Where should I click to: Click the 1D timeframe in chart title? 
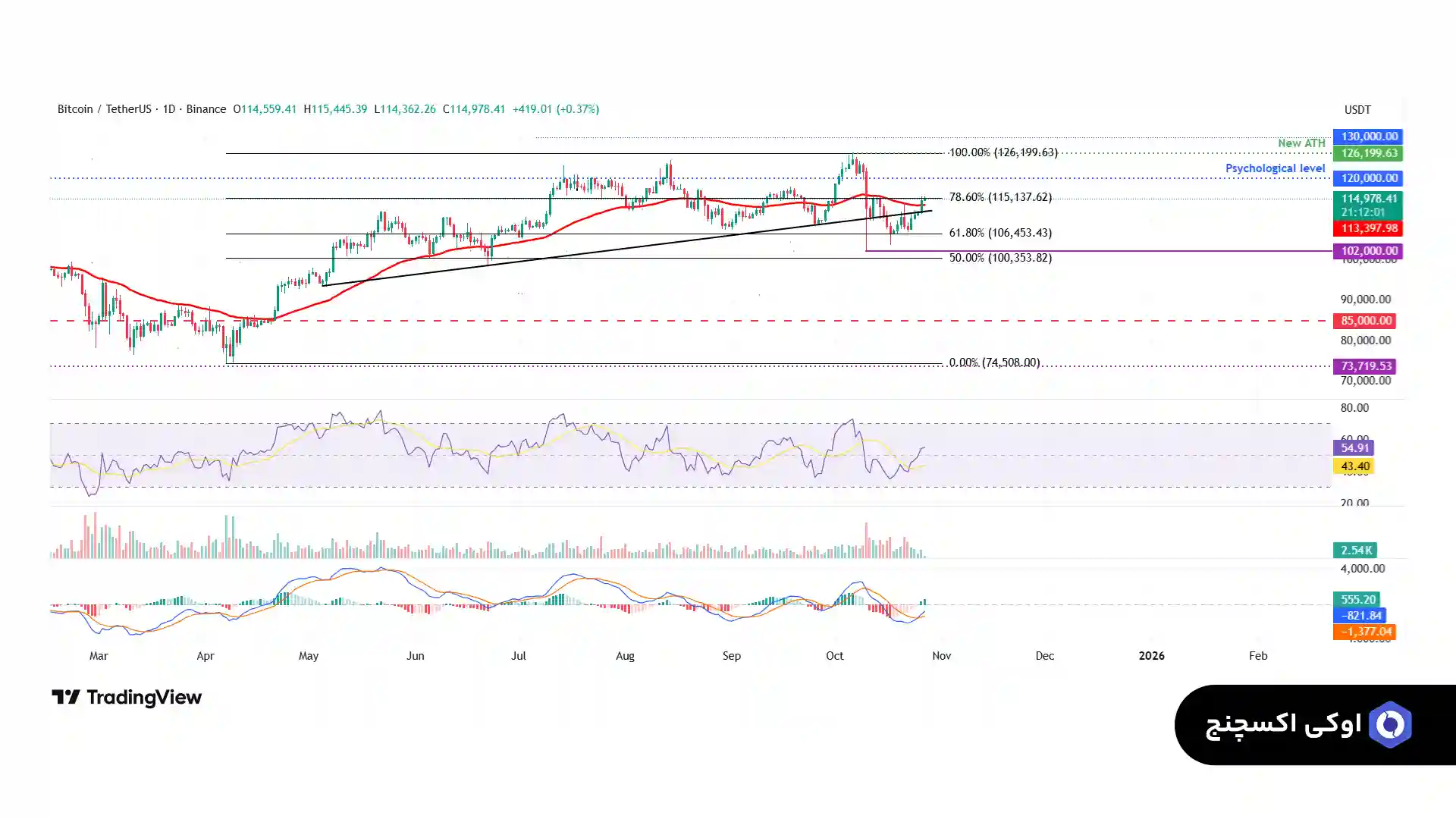[x=168, y=109]
